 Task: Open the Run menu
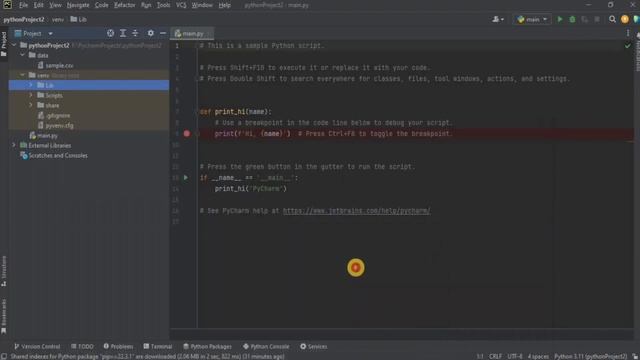point(146,5)
